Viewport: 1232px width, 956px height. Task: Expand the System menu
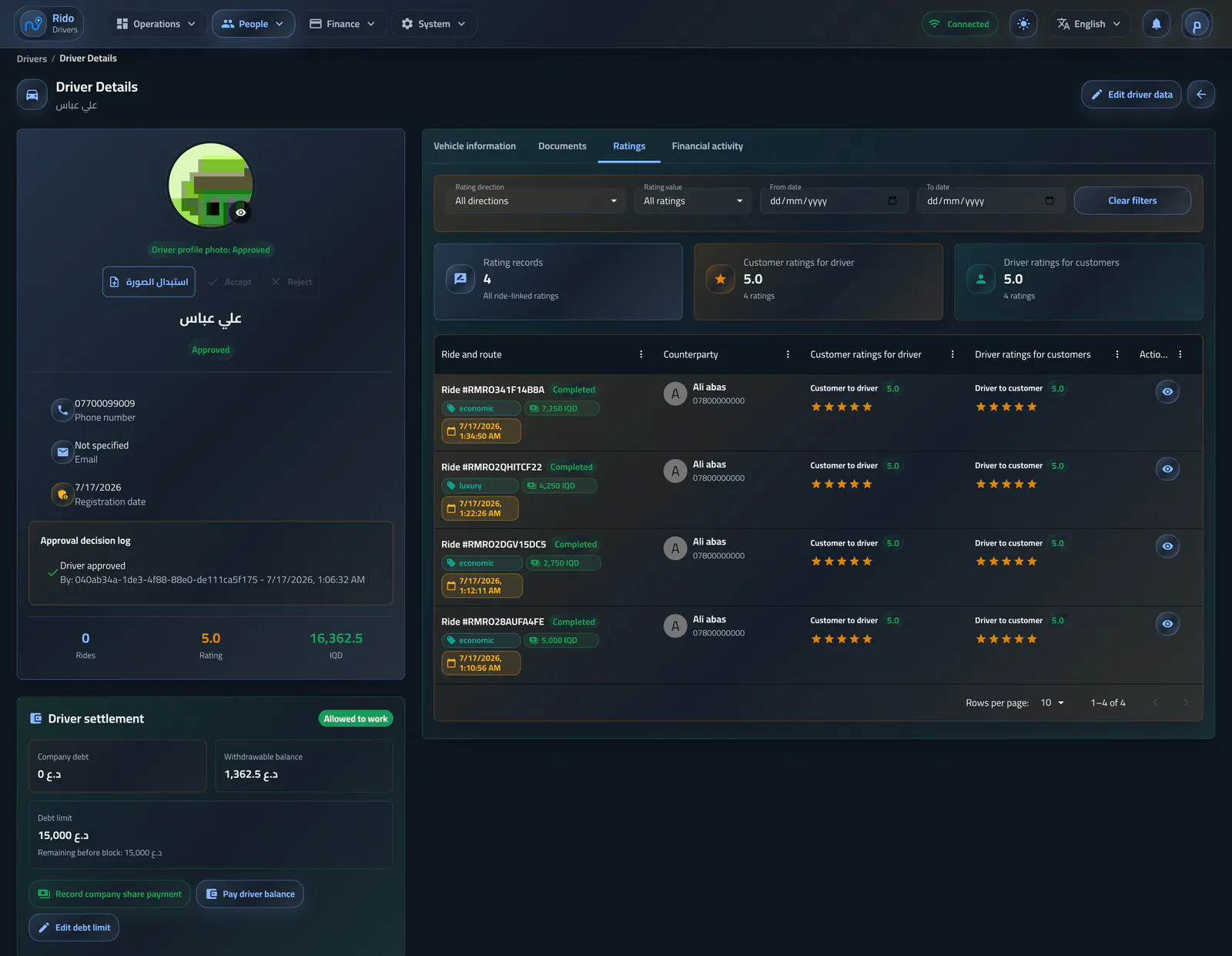point(434,24)
